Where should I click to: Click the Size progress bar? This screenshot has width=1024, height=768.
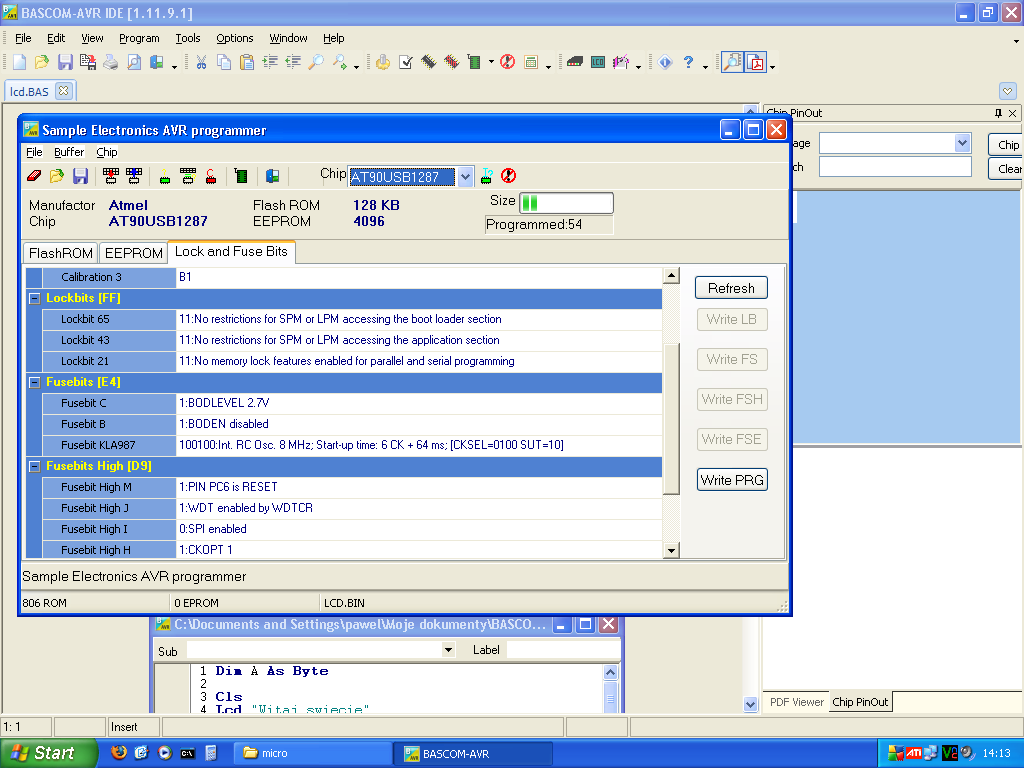click(566, 203)
